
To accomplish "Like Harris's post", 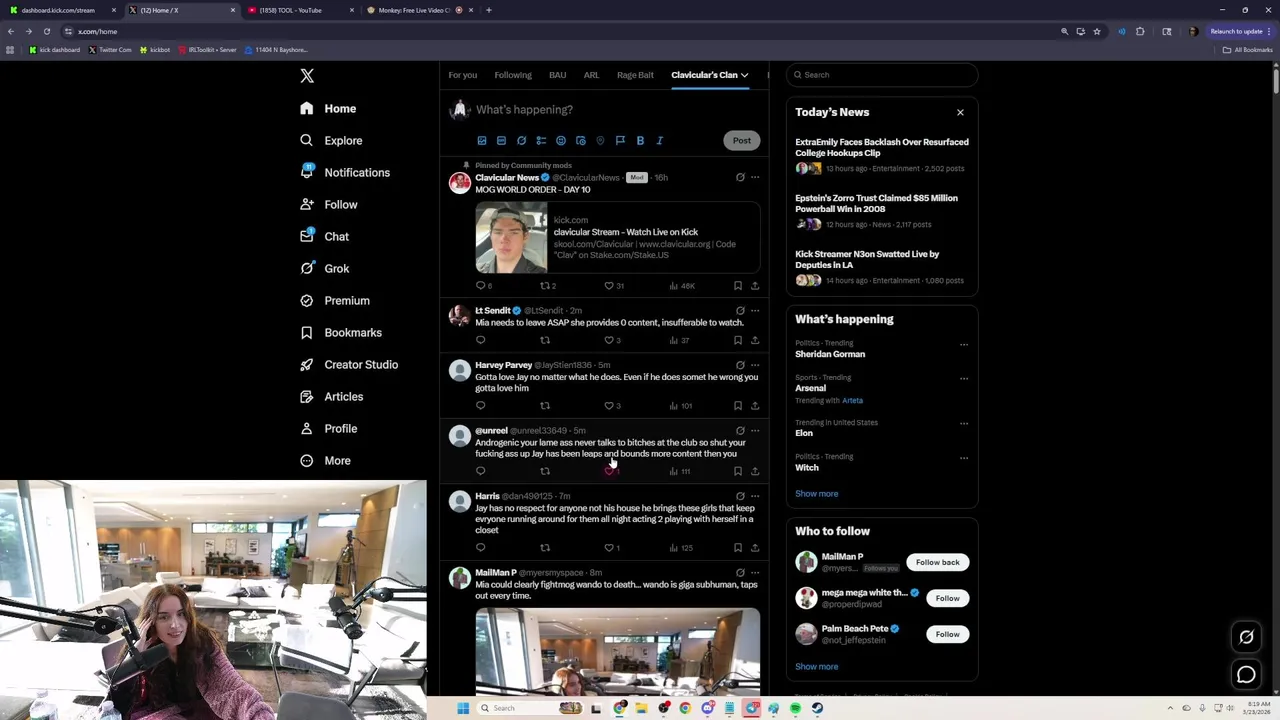I will coord(609,548).
